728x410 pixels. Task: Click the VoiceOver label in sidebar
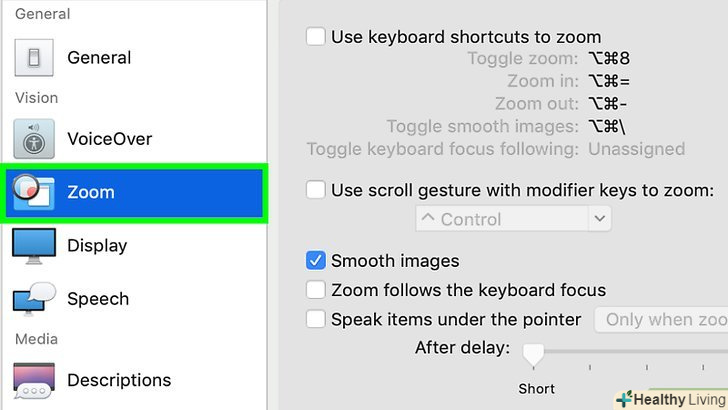(x=110, y=139)
